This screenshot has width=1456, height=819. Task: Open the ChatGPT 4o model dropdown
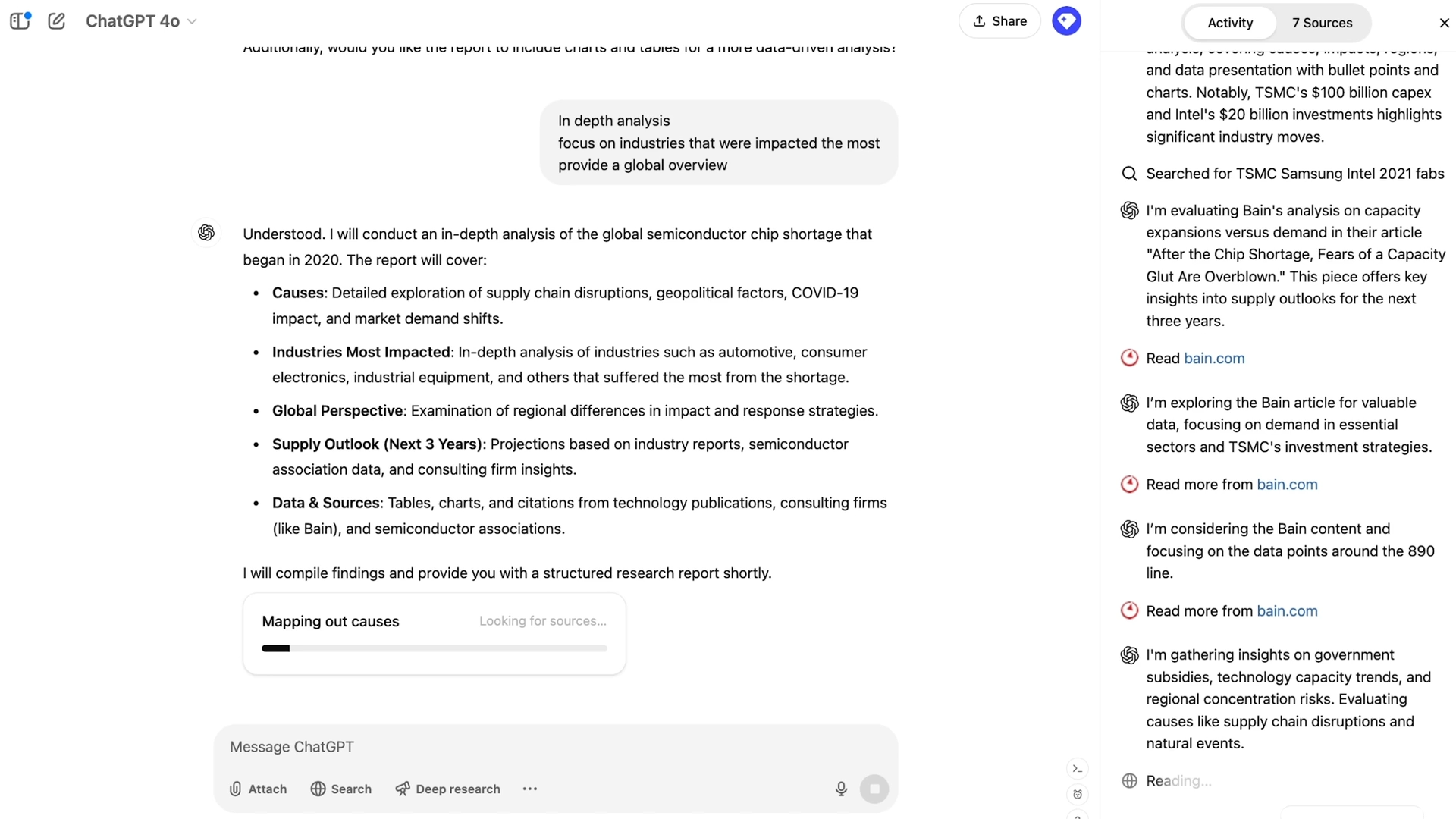point(141,21)
